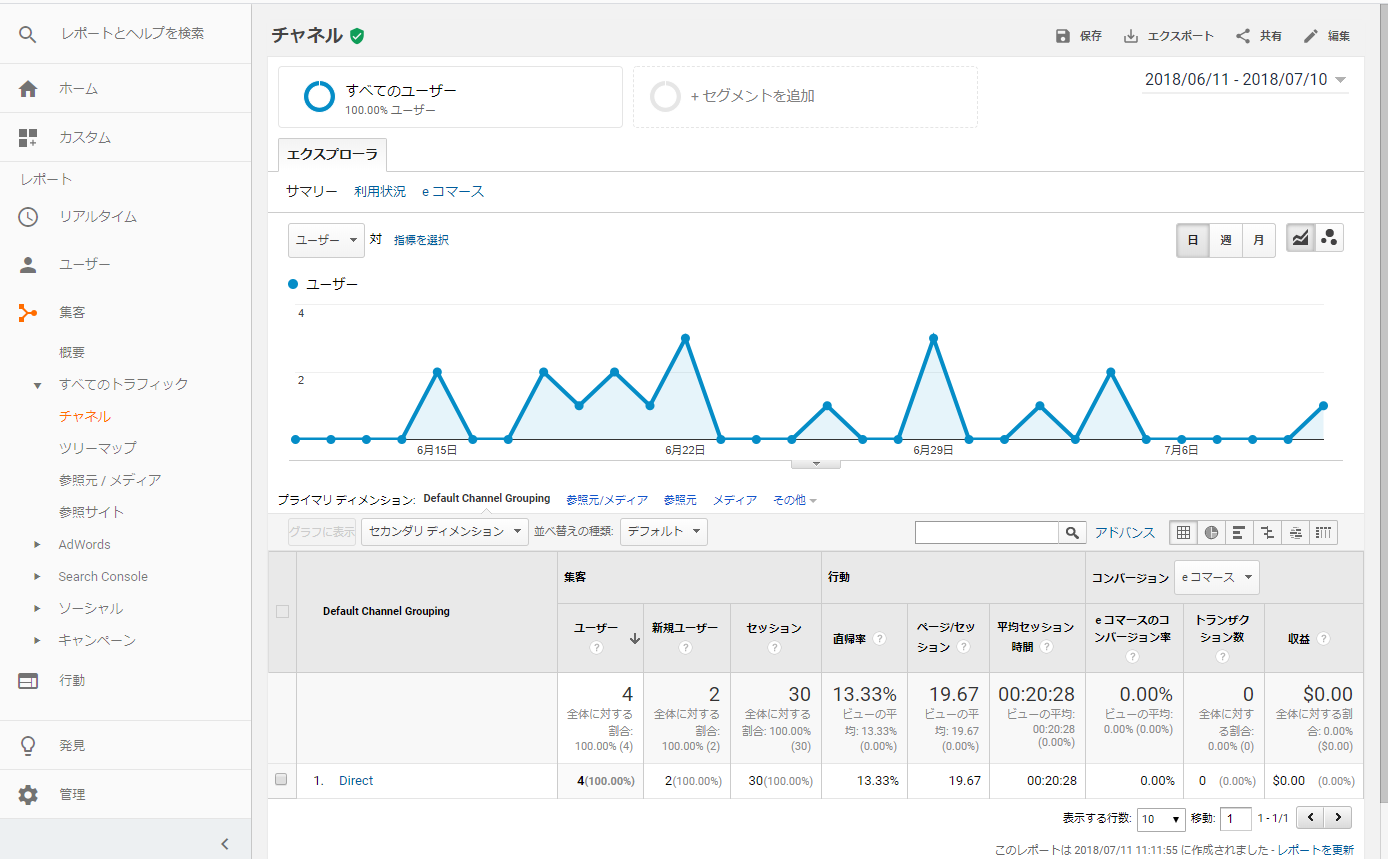Select the term cloud view icon
Viewport: 1388px width, 859px height.
[x=1296, y=533]
